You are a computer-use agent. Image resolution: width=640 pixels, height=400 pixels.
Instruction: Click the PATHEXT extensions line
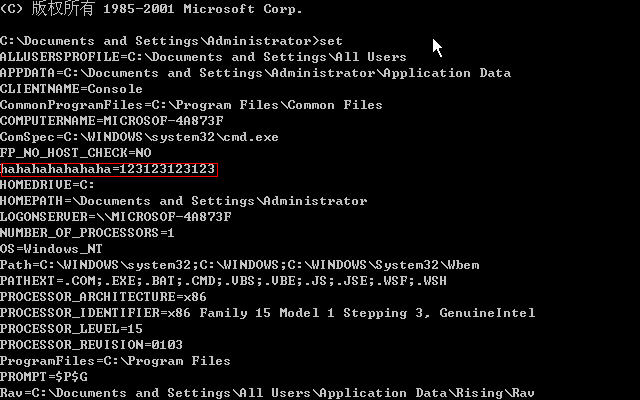click(x=223, y=281)
